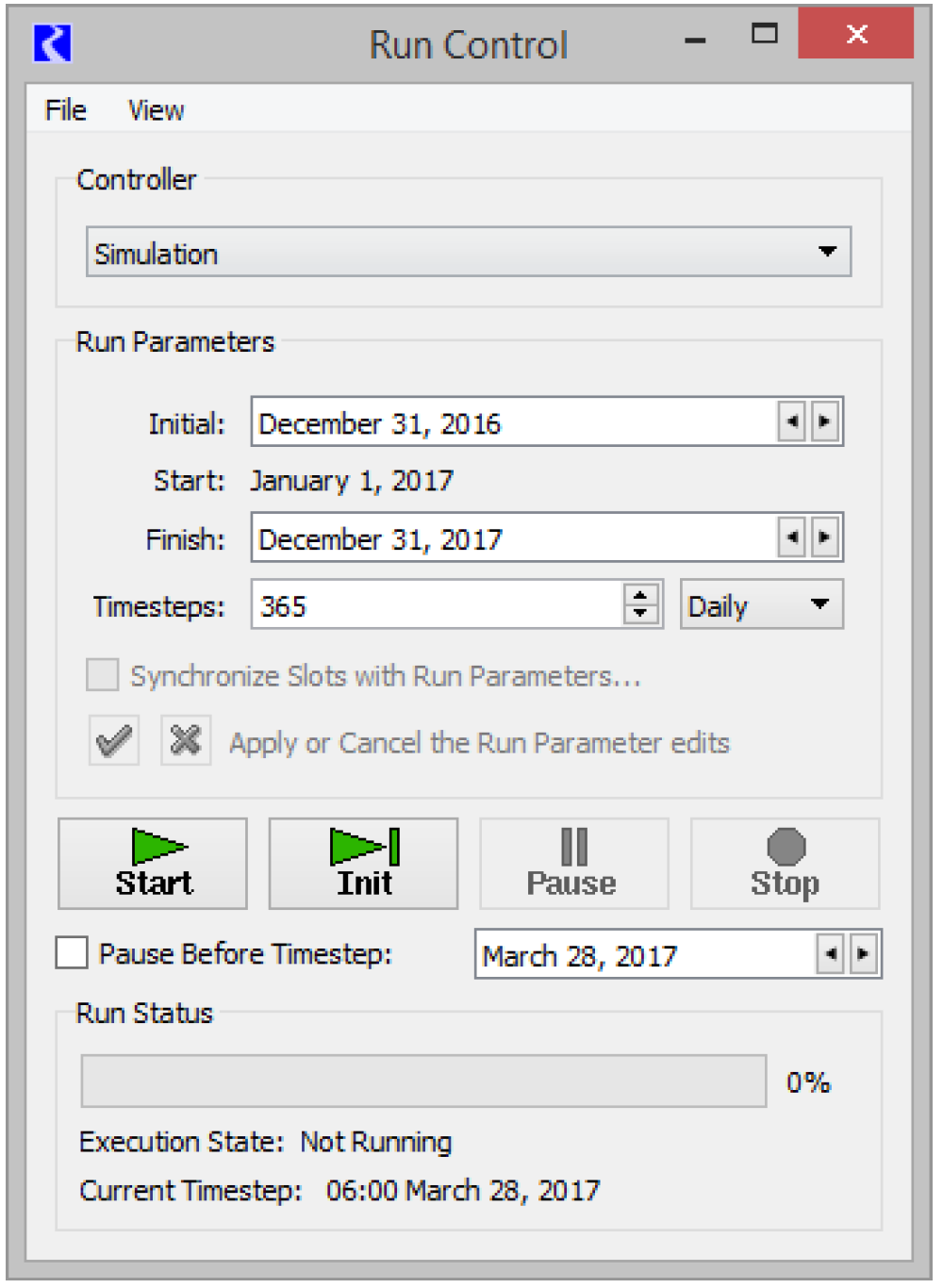Apply run parameter edits with checkmark icon
943x1288 pixels.
point(114,740)
